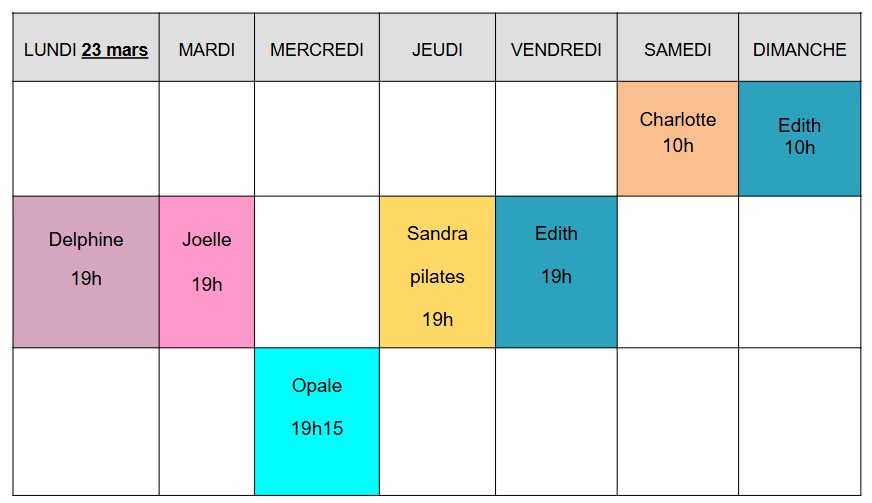Select the pink Joelle 19h session
Viewport: 872px width, 503px height.
206,271
